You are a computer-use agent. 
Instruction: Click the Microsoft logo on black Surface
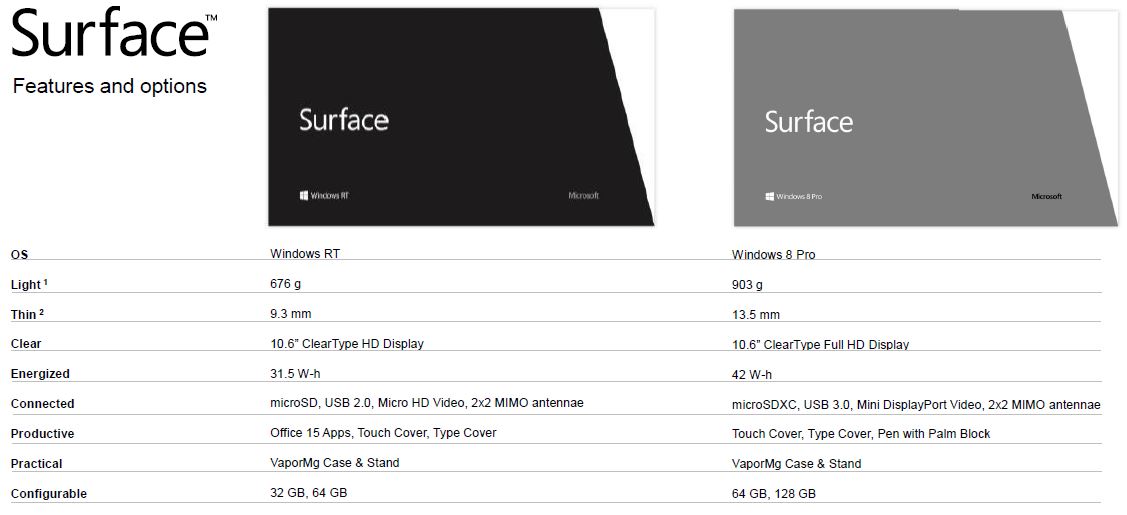(583, 195)
